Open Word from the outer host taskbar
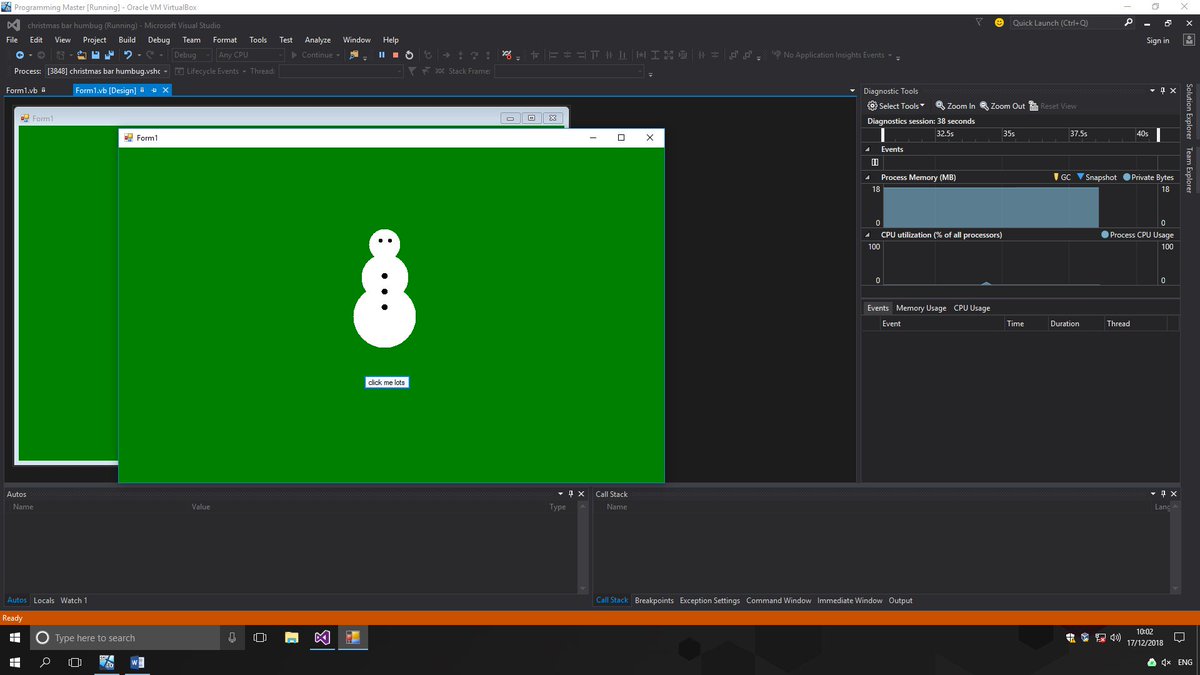This screenshot has width=1200, height=675. (x=137, y=662)
